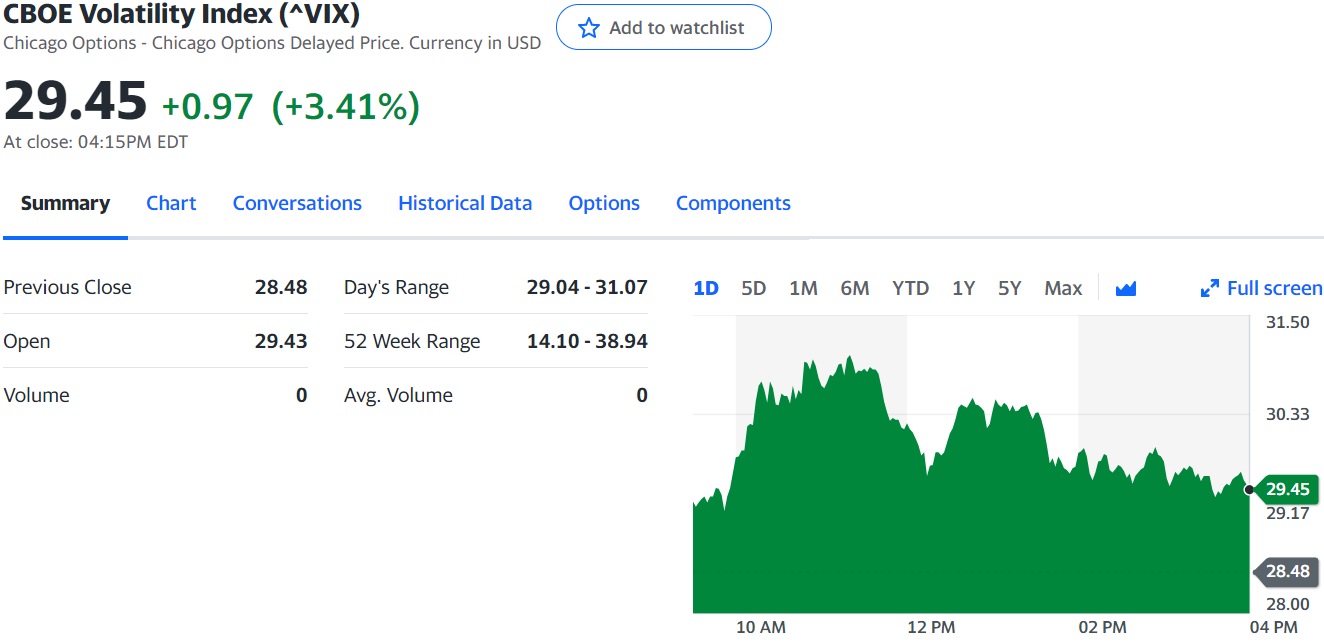Show the YTD chart range
Screen dimensions: 1324x642
coord(910,288)
